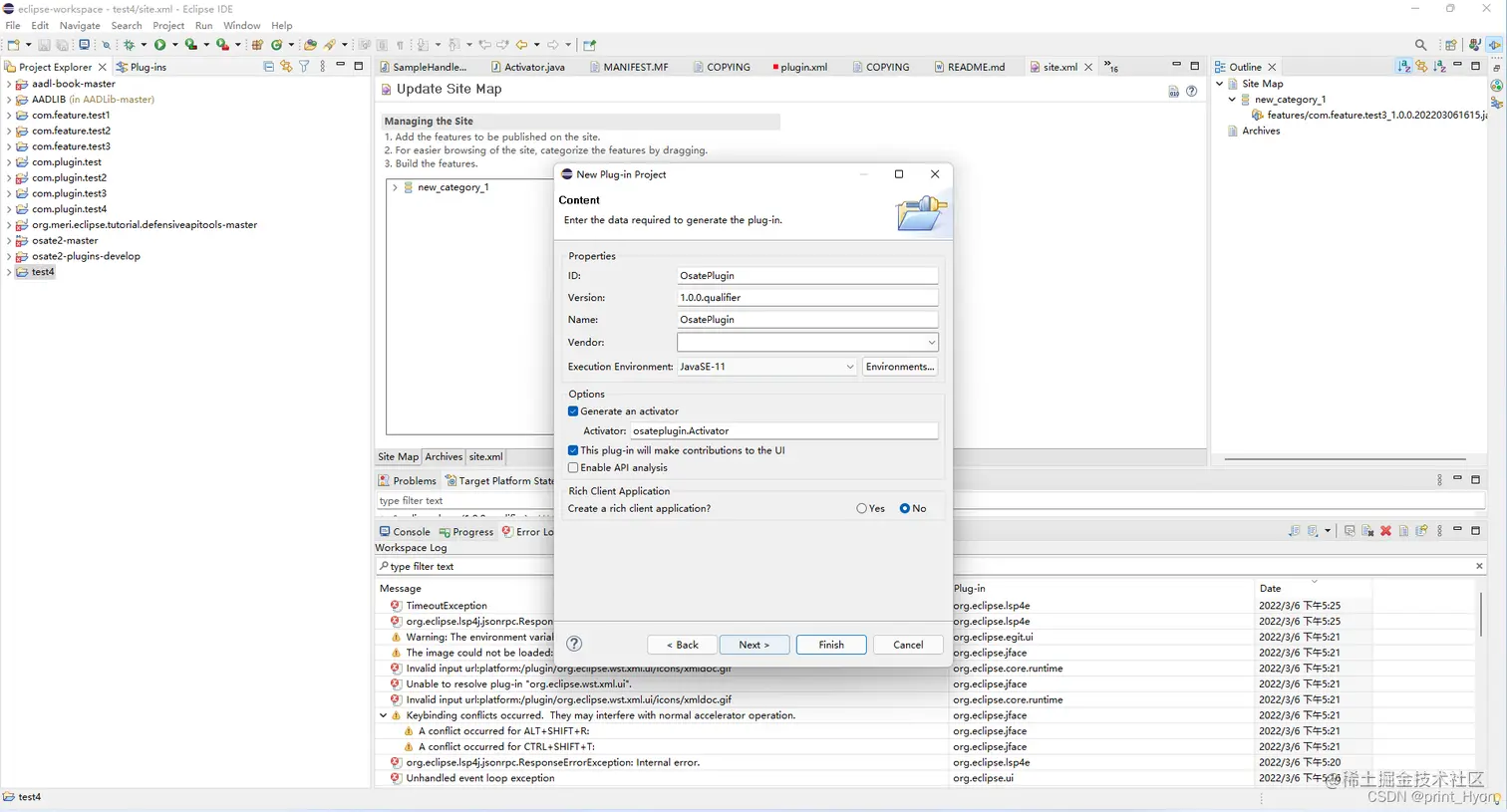Viewport: 1507px width, 812px height.
Task: Click the help icon in Update Site Map header
Action: click(1191, 91)
